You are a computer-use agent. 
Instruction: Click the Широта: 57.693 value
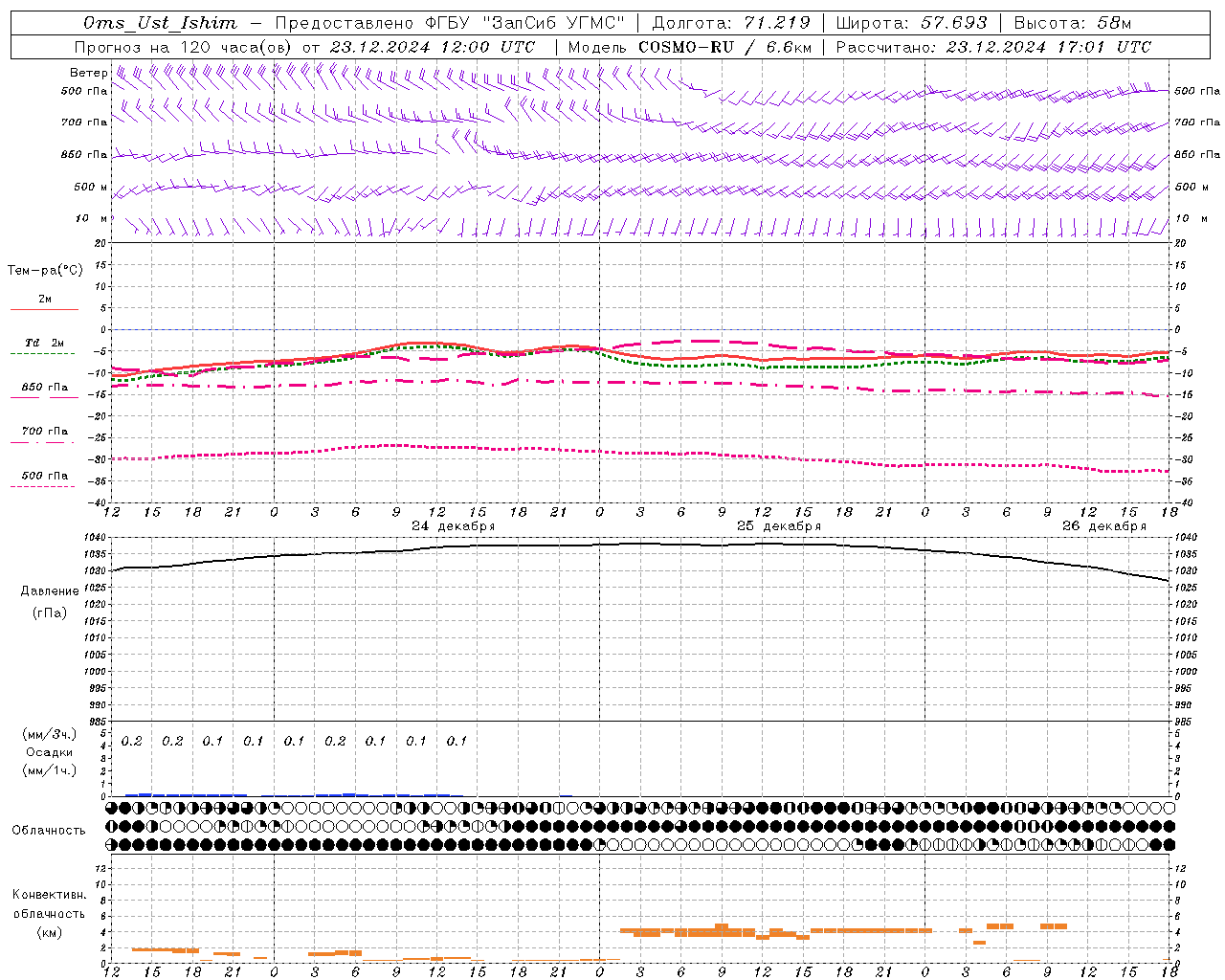[911, 23]
